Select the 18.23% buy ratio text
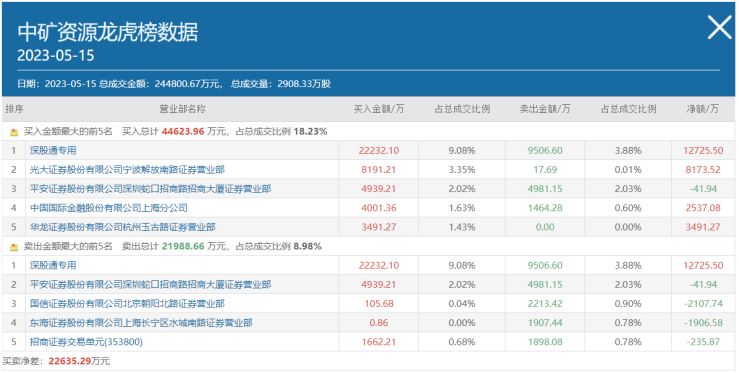Screen dimensions: 739x373 click(x=310, y=132)
